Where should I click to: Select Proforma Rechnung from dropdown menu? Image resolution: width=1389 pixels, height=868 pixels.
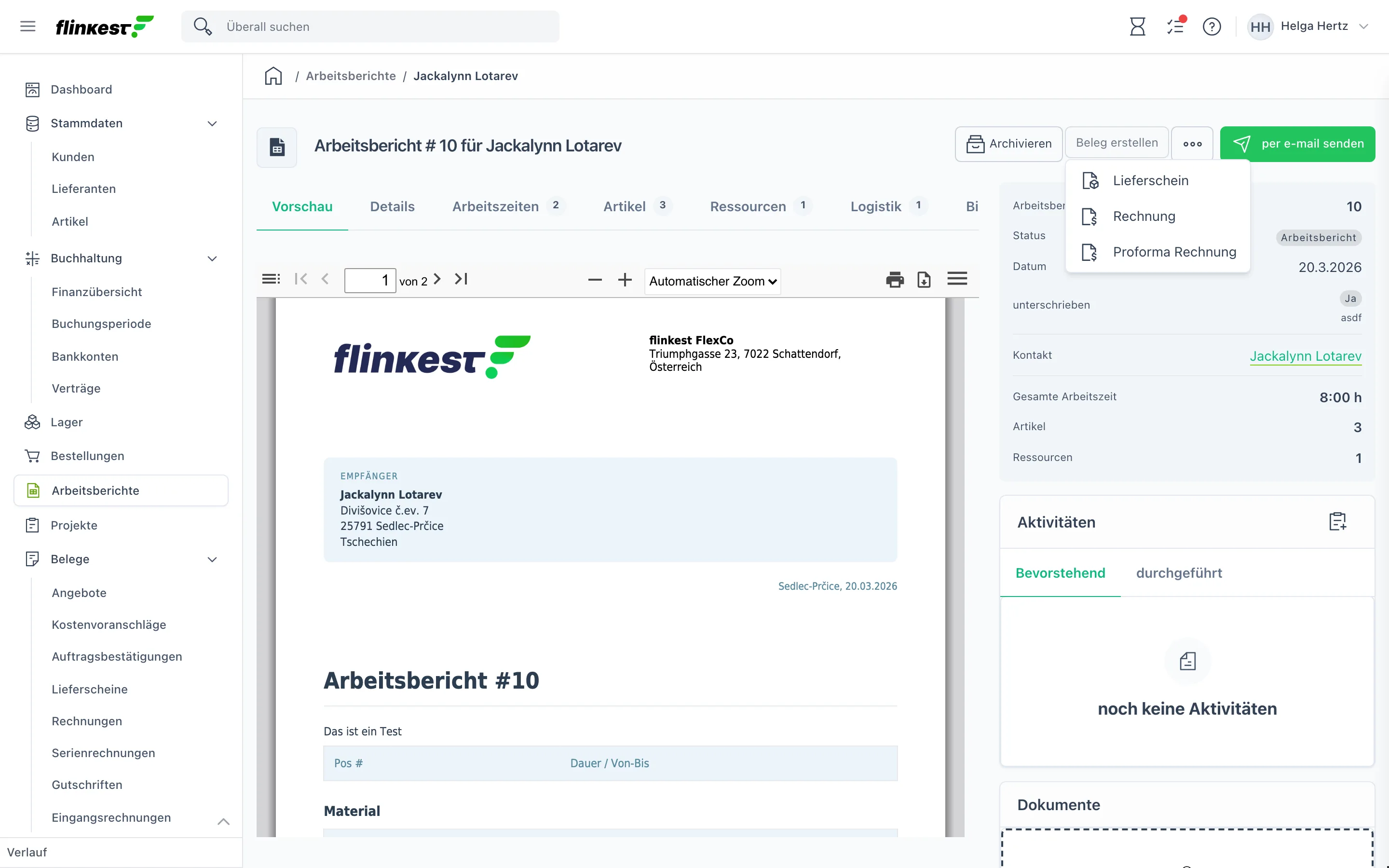[x=1157, y=252]
